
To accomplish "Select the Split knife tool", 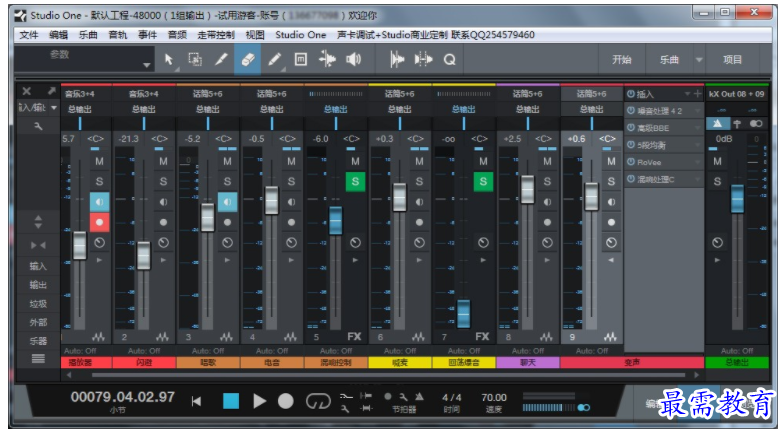I will pos(221,59).
